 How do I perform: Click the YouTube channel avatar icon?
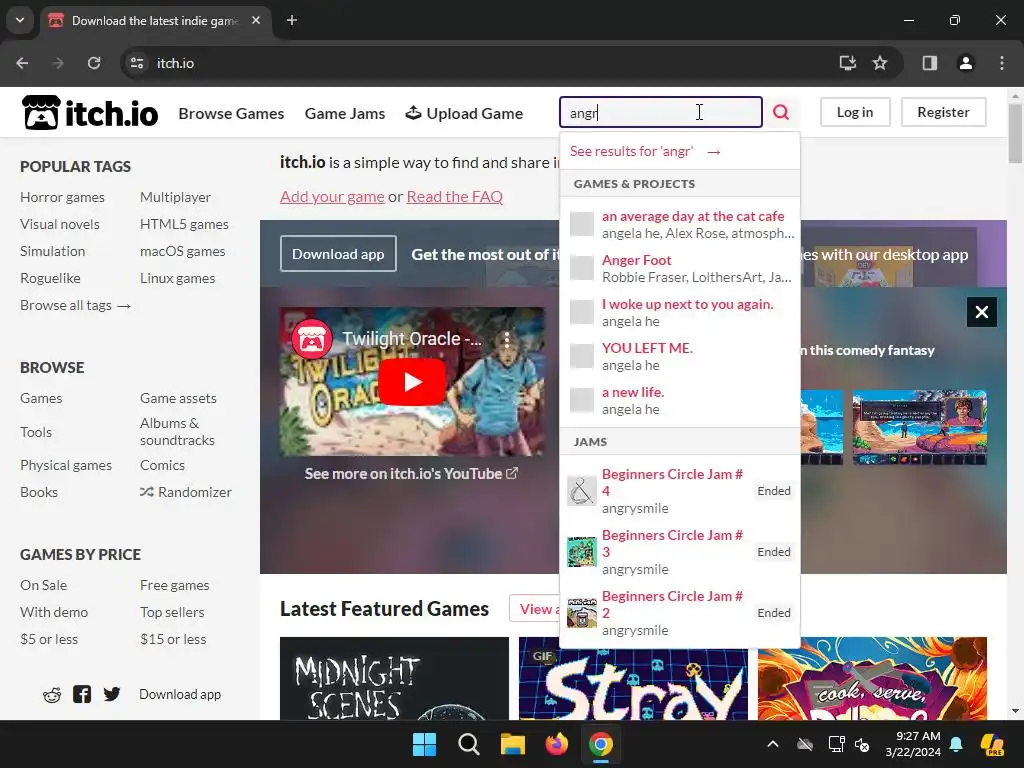pos(312,339)
